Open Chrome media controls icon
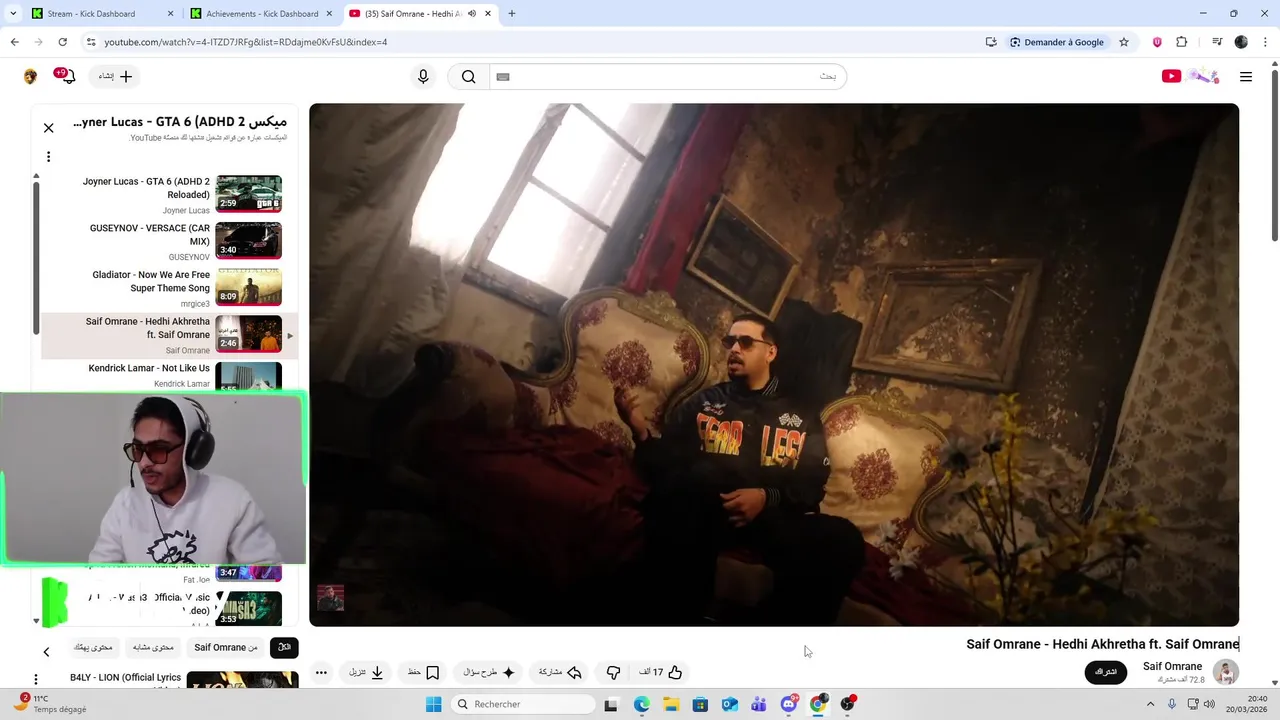 (x=1217, y=42)
